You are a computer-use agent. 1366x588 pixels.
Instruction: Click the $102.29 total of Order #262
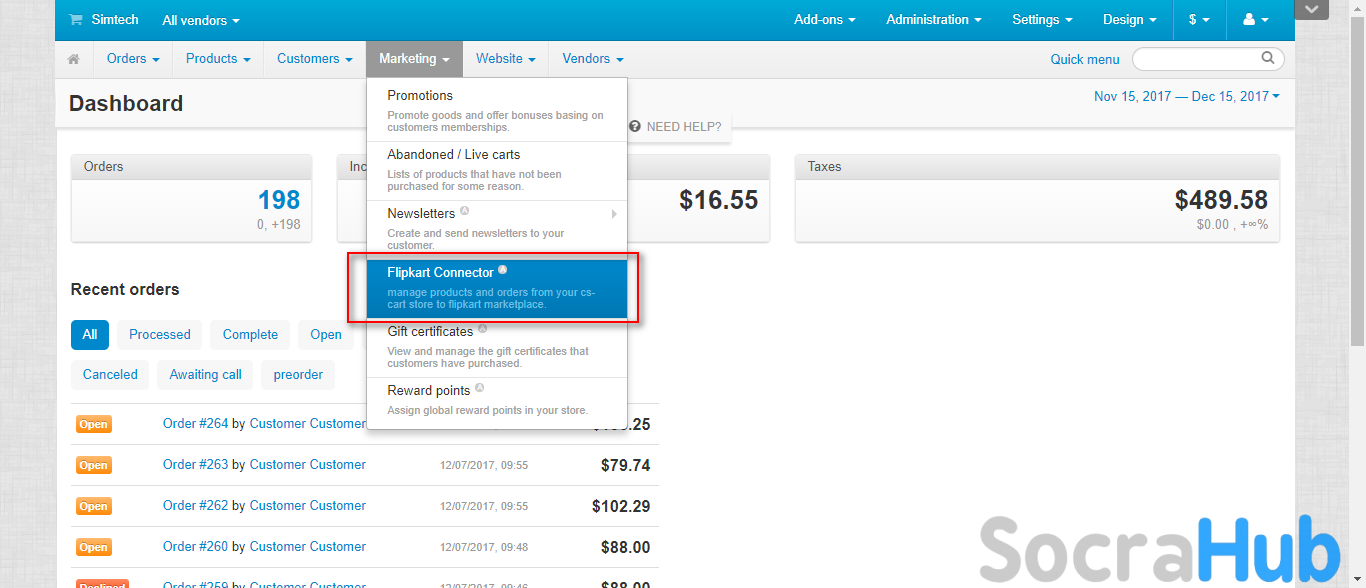point(621,506)
